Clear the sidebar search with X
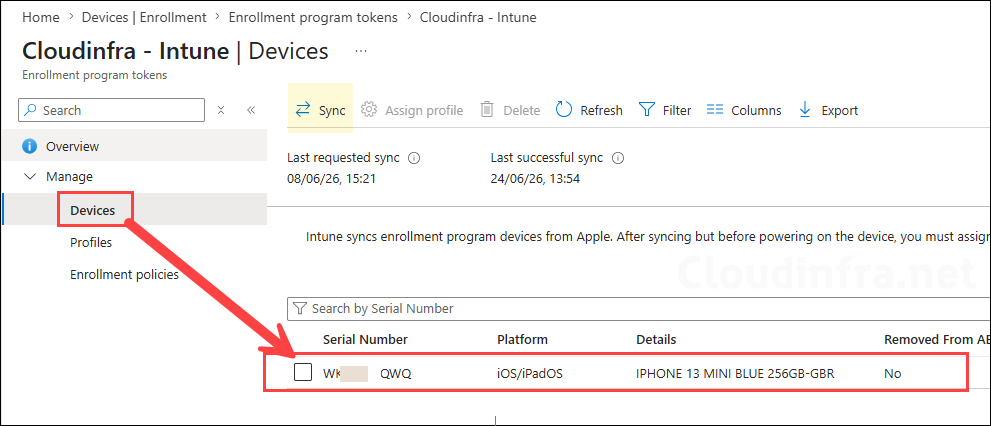The image size is (991, 426). tap(221, 110)
